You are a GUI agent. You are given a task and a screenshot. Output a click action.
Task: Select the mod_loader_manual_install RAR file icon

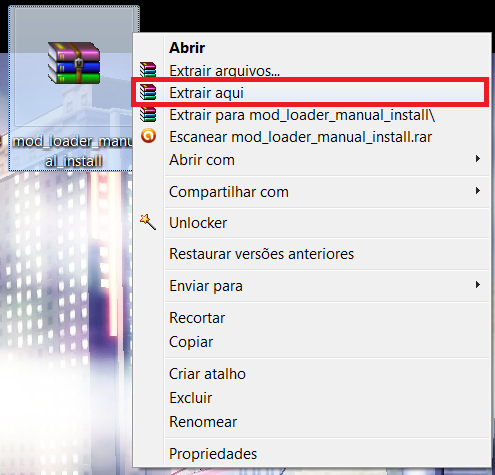coord(74,63)
